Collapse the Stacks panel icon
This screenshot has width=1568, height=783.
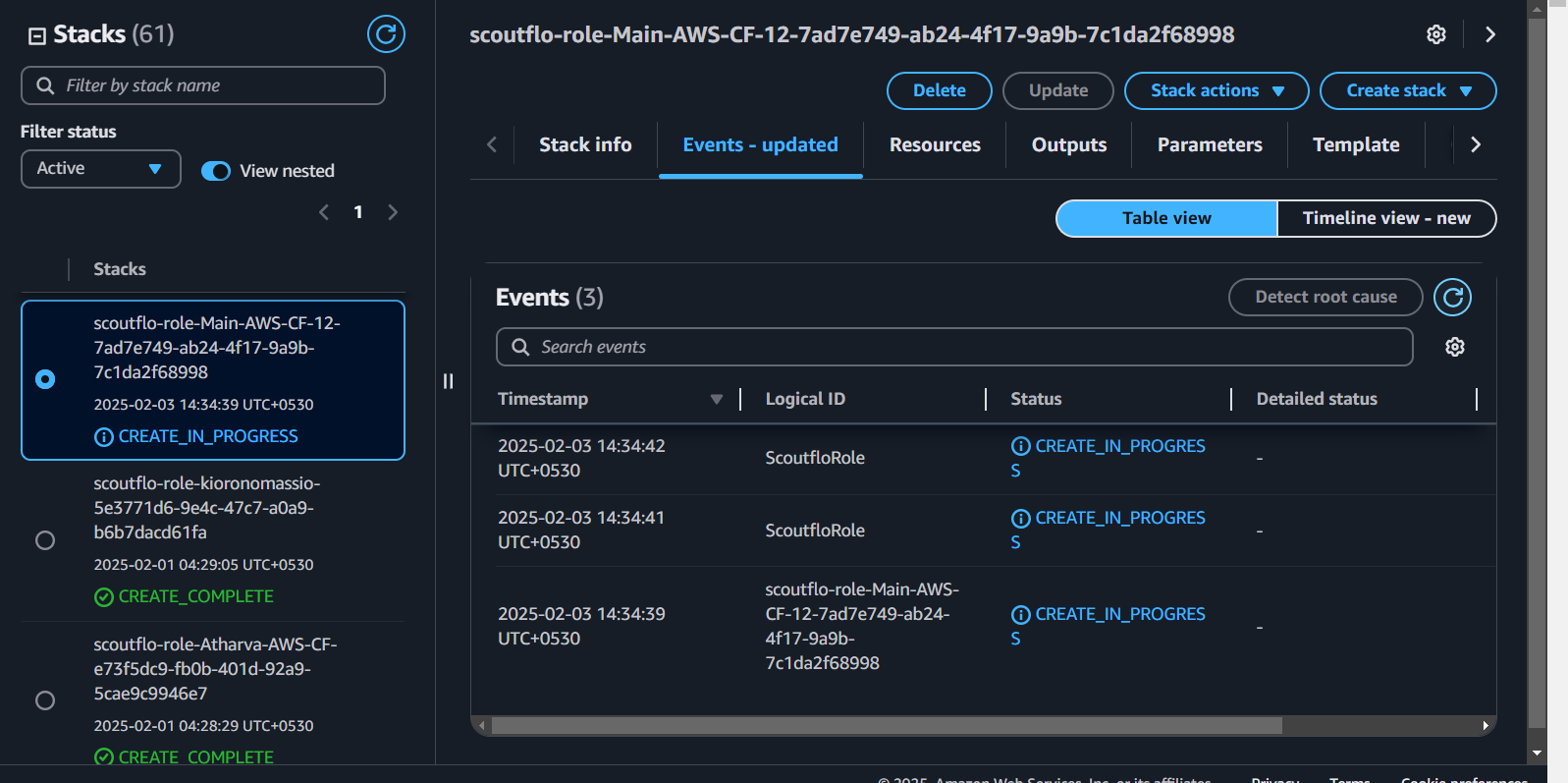[37, 36]
